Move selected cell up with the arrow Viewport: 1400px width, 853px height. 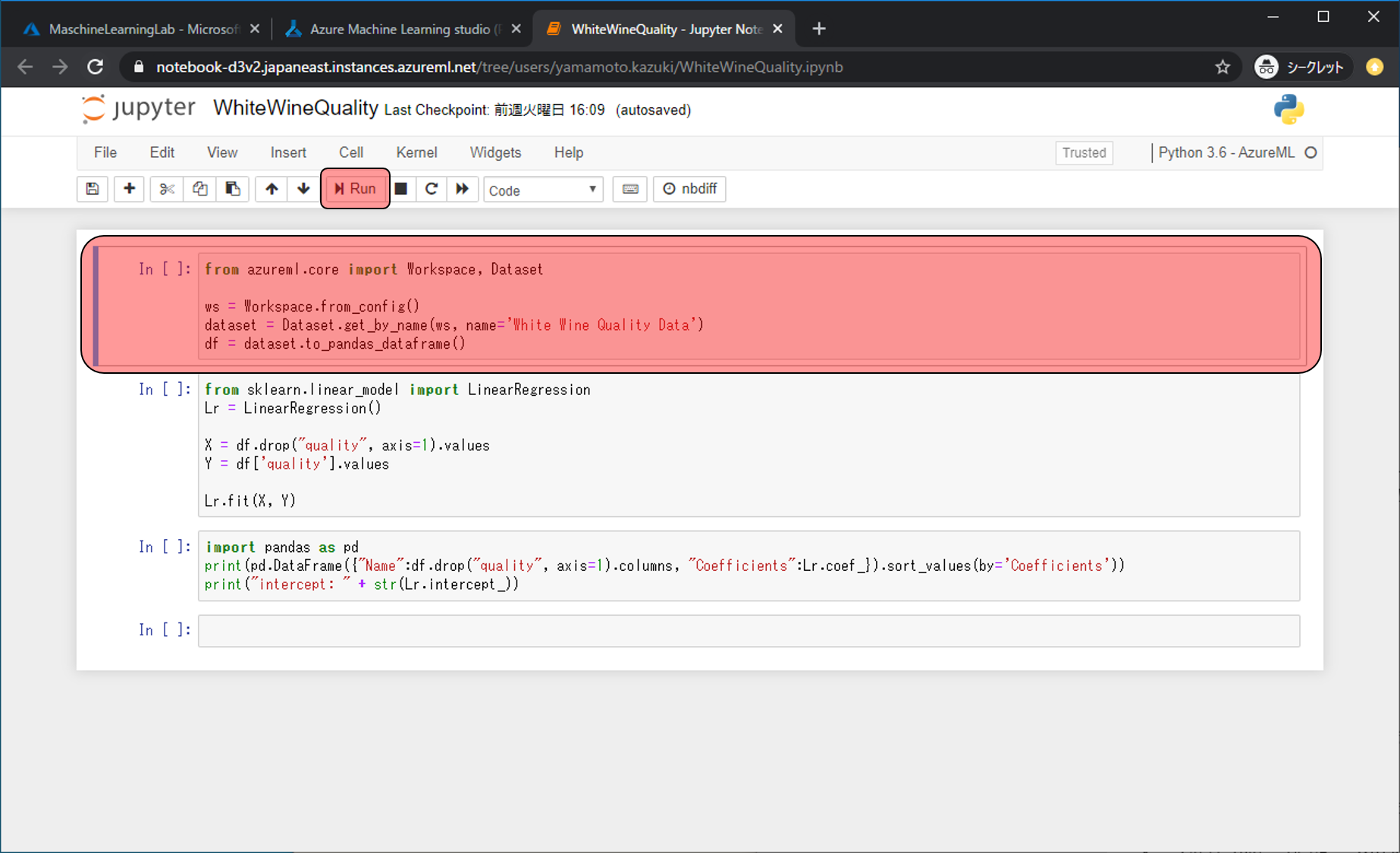[x=272, y=189]
